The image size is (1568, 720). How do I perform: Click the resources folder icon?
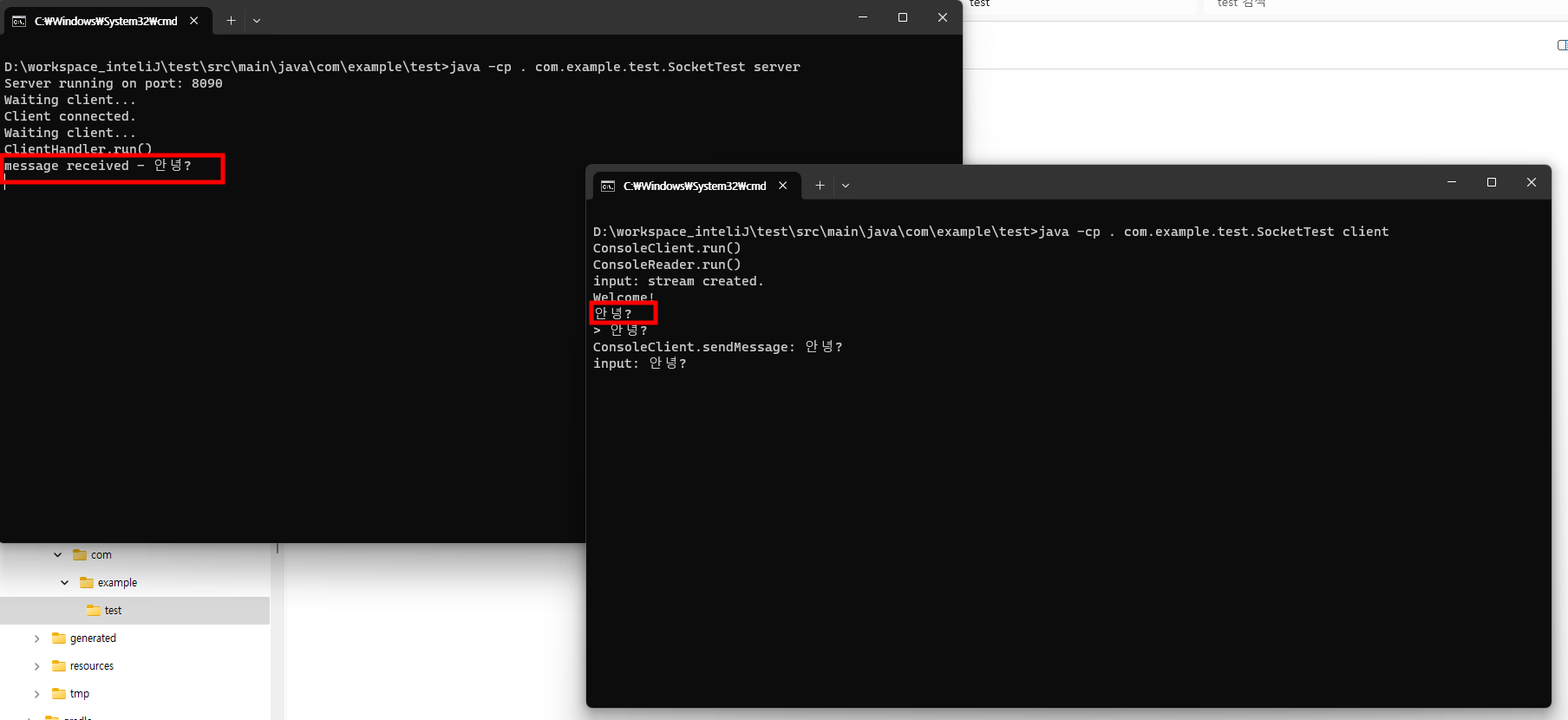coord(59,666)
